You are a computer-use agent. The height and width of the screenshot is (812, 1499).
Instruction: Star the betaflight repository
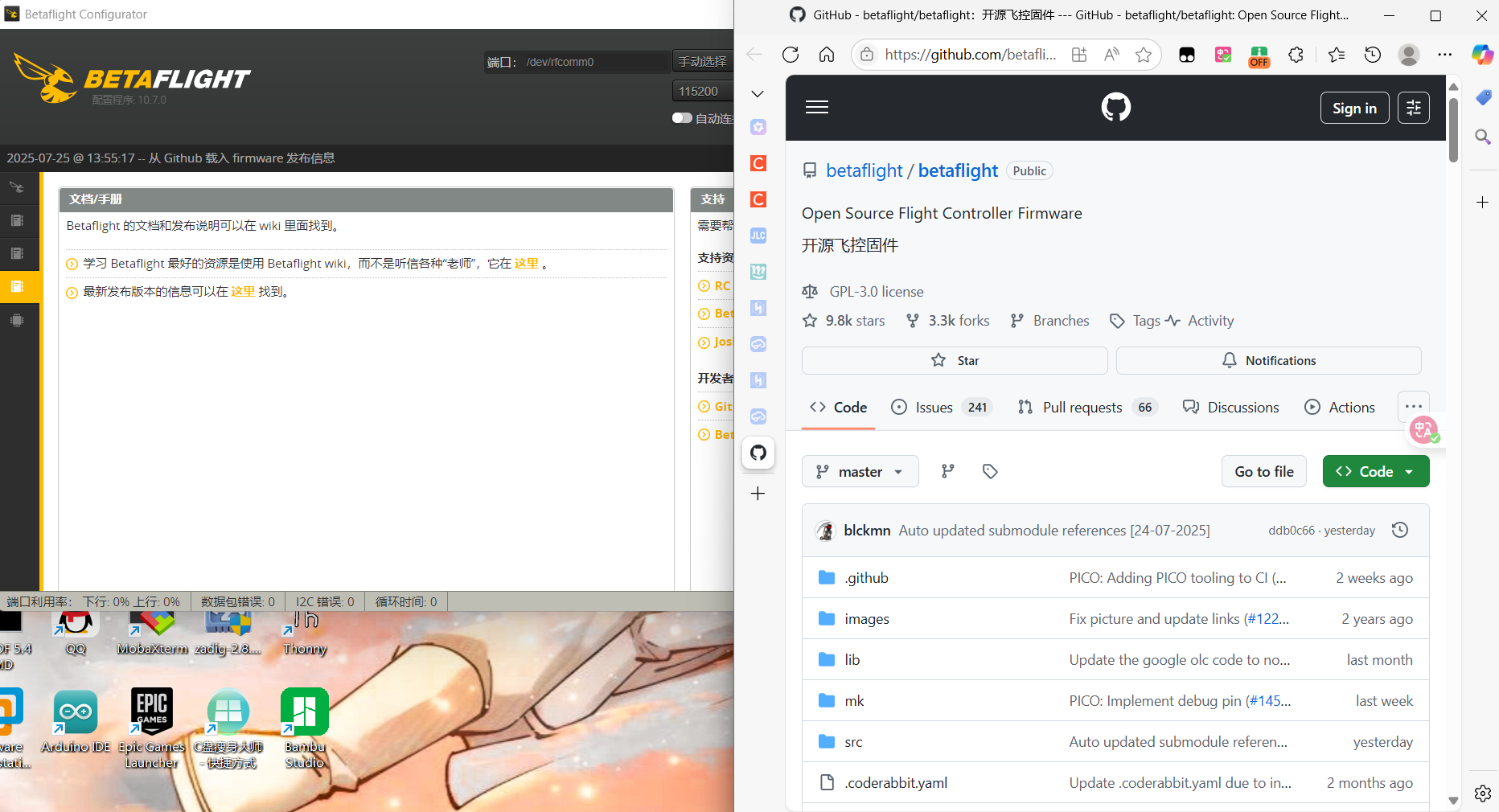tap(955, 360)
